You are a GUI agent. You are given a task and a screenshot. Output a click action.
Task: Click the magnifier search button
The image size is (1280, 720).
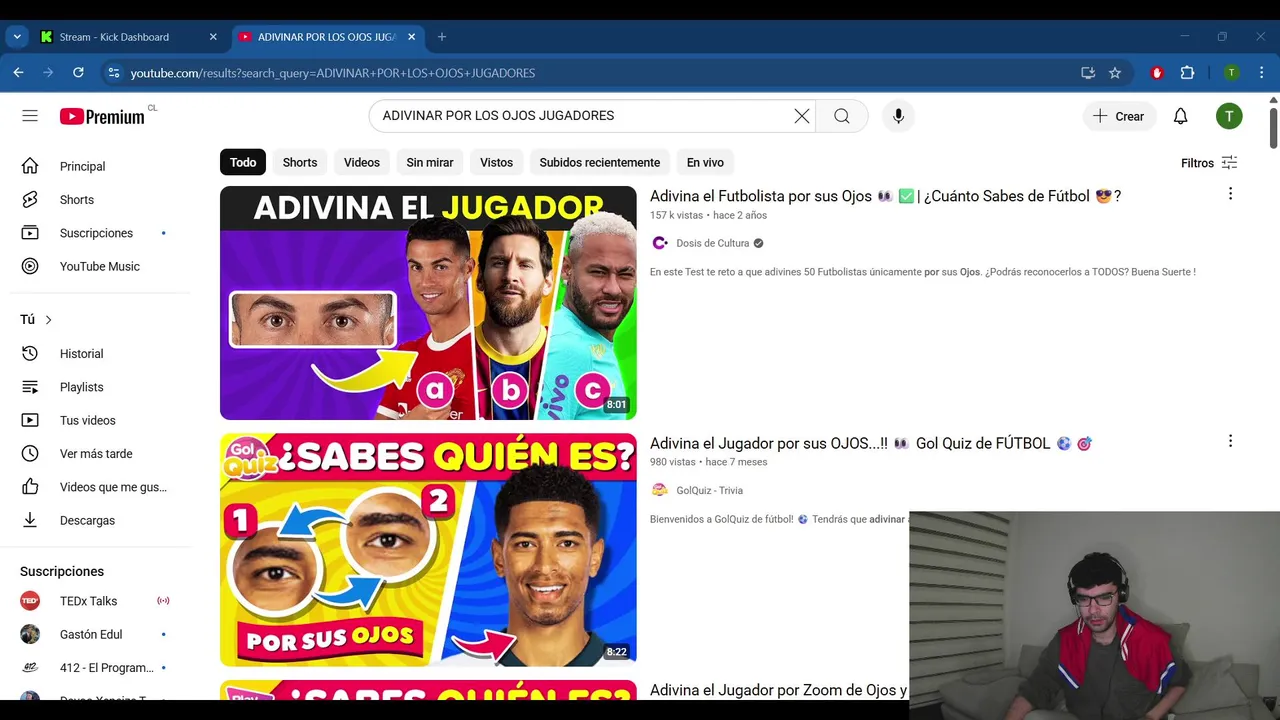[842, 116]
